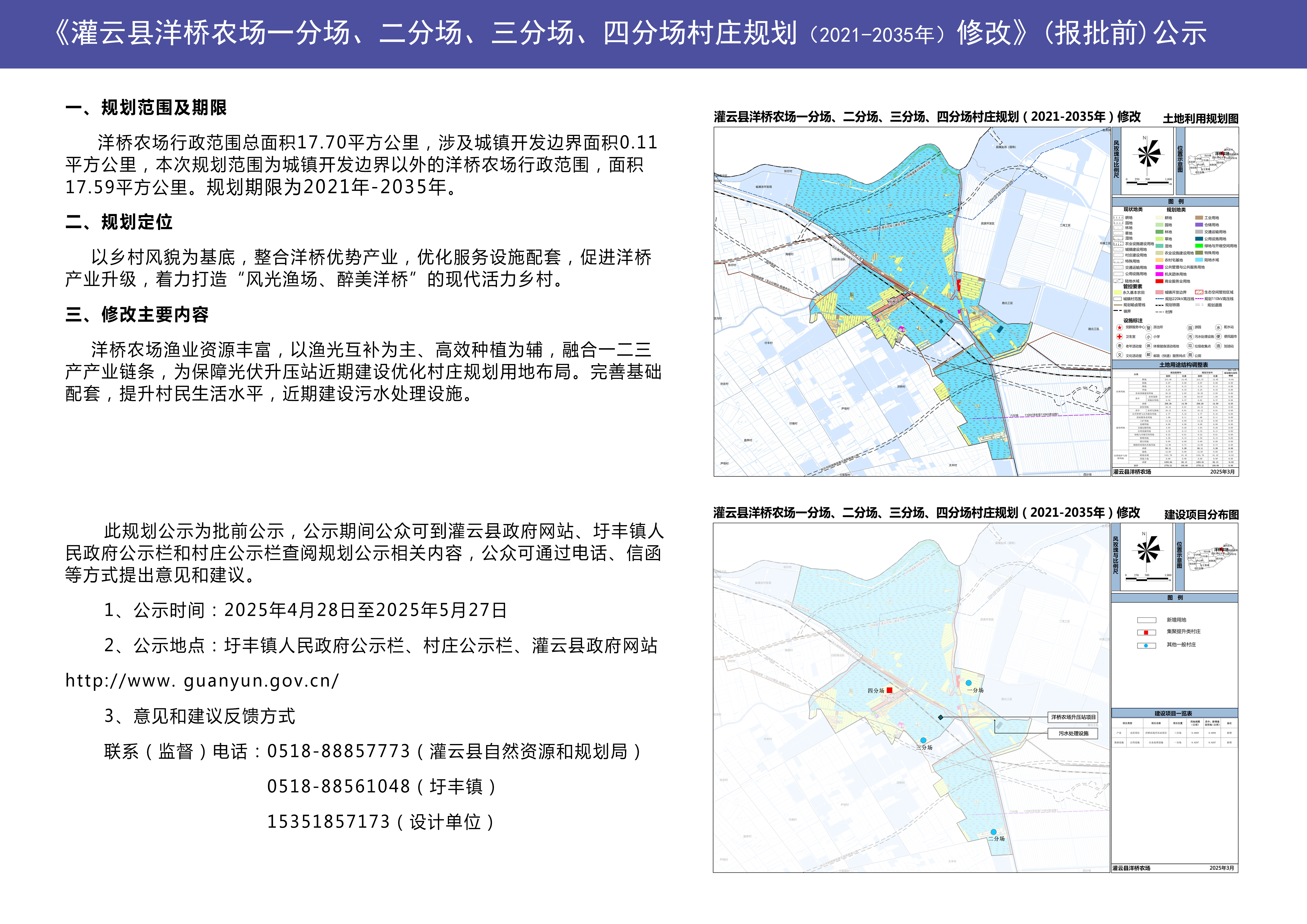Click the 加油站 油 facility icon
Screen dimensions: 1307x924
[1219, 346]
